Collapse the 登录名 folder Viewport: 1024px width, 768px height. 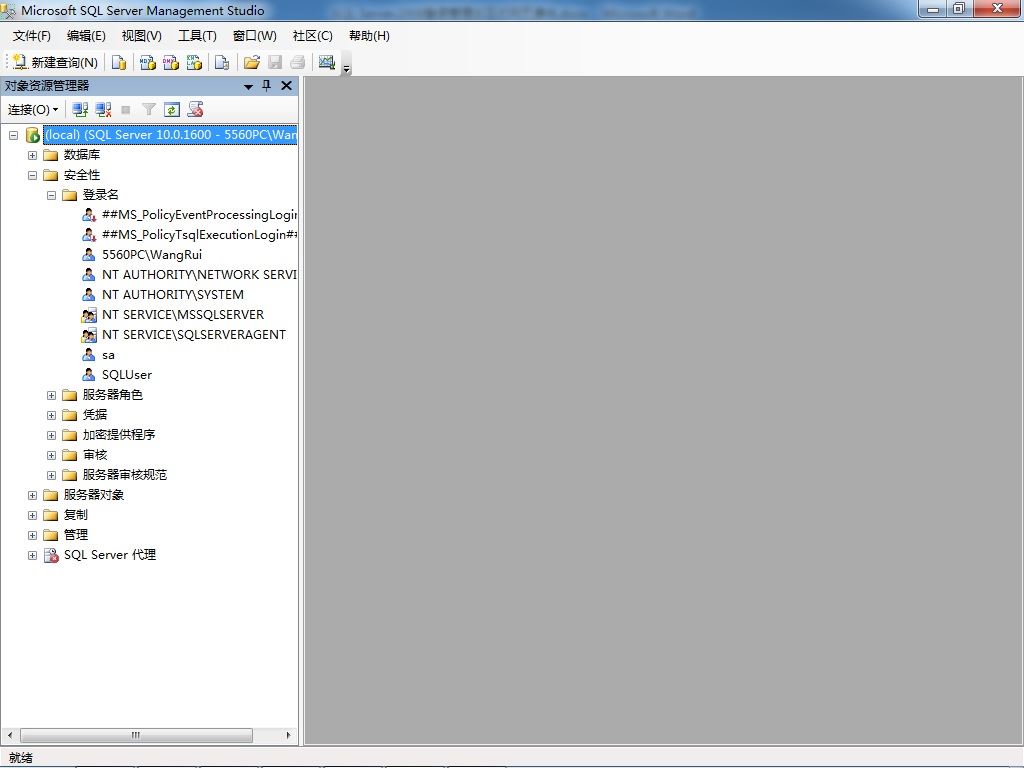click(51, 195)
